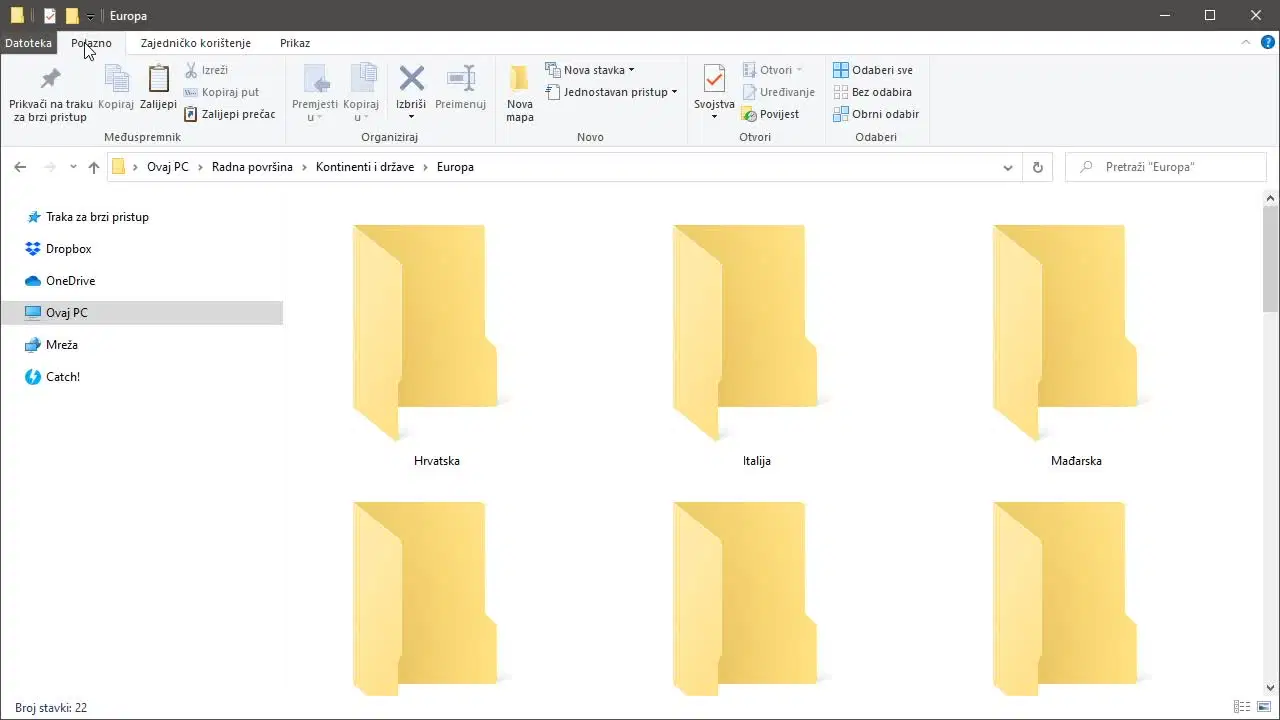Open the Izbriši dropdown arrow
1280x720 pixels.
pos(411,117)
